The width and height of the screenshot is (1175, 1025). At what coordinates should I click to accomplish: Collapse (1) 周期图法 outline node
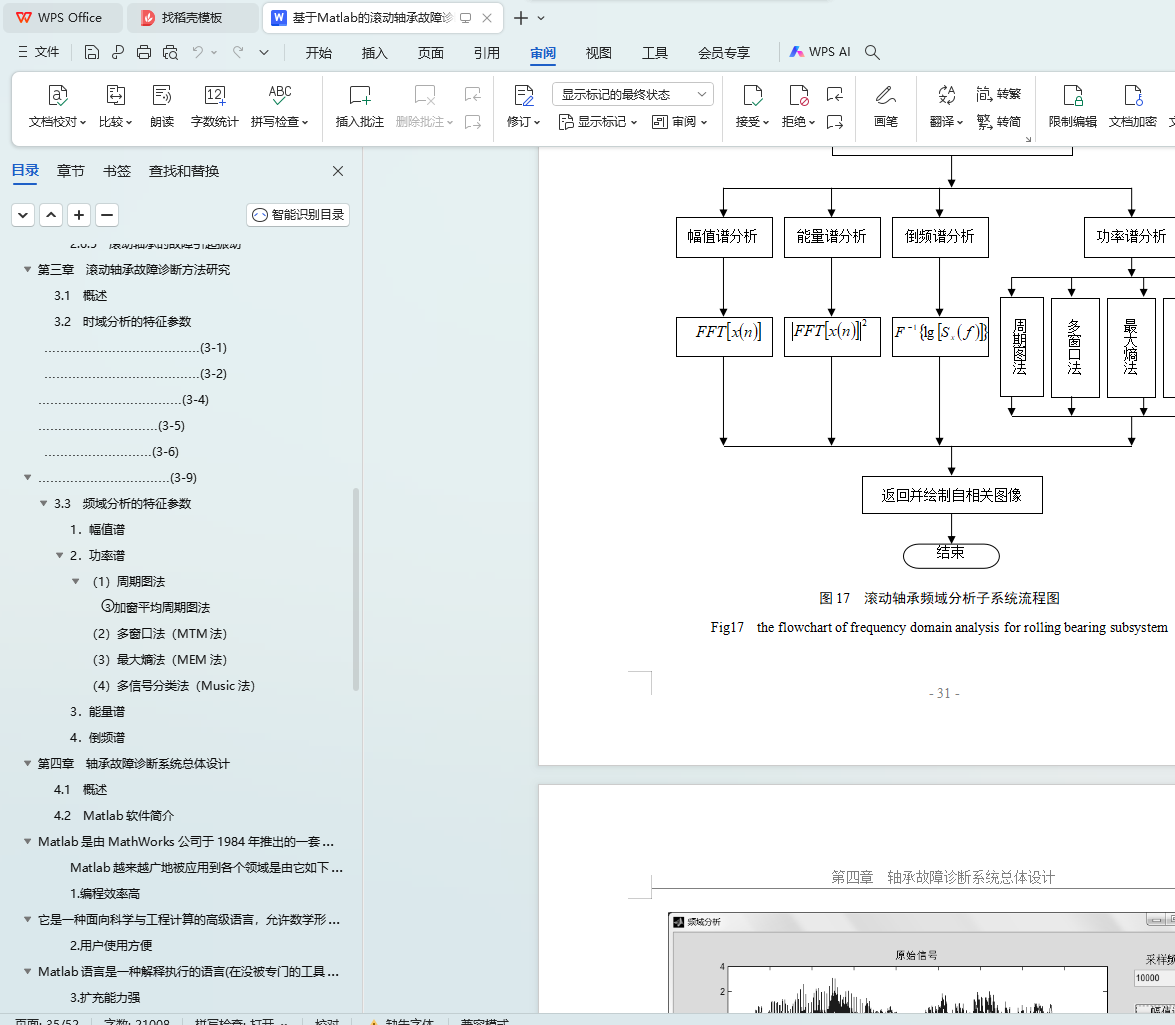76,581
